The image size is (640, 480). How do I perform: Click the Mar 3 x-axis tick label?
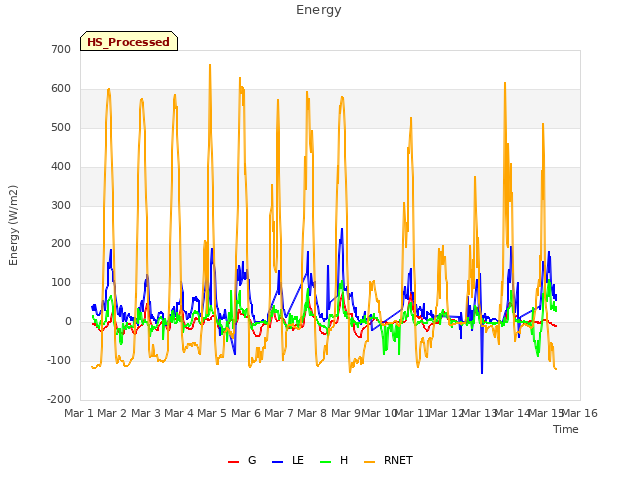coord(146,413)
